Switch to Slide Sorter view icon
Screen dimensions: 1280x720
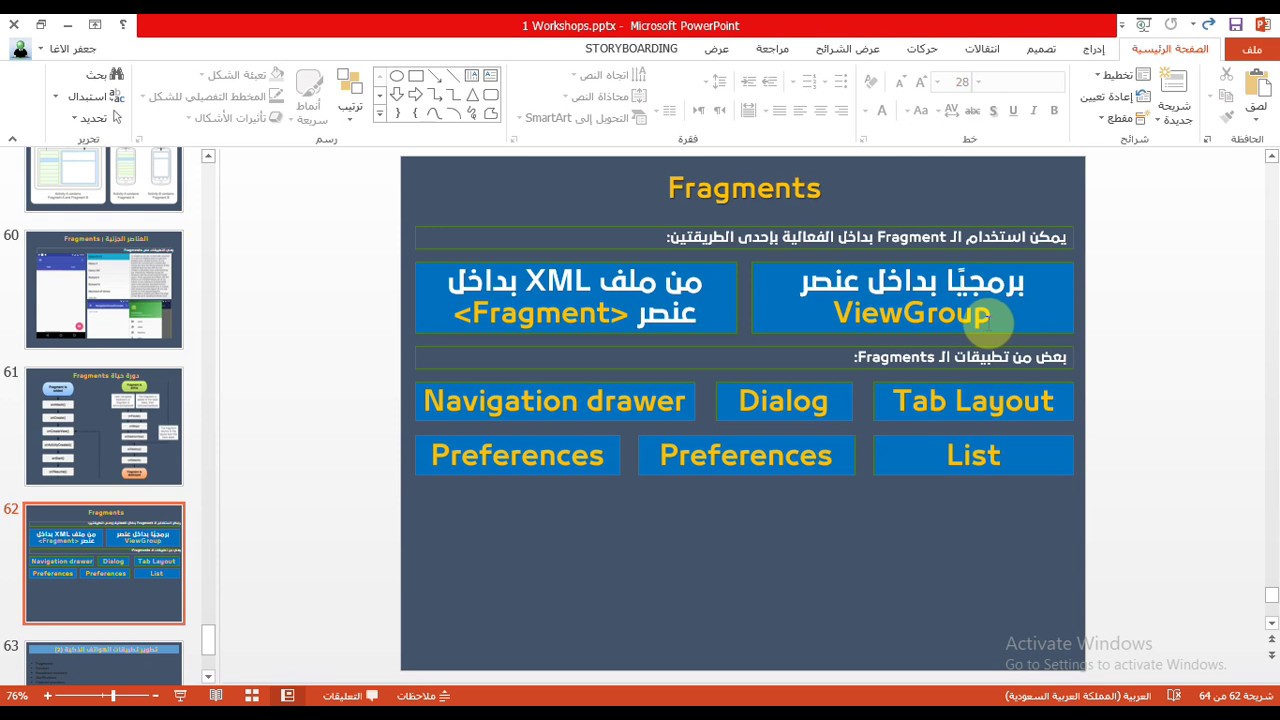tap(252, 696)
